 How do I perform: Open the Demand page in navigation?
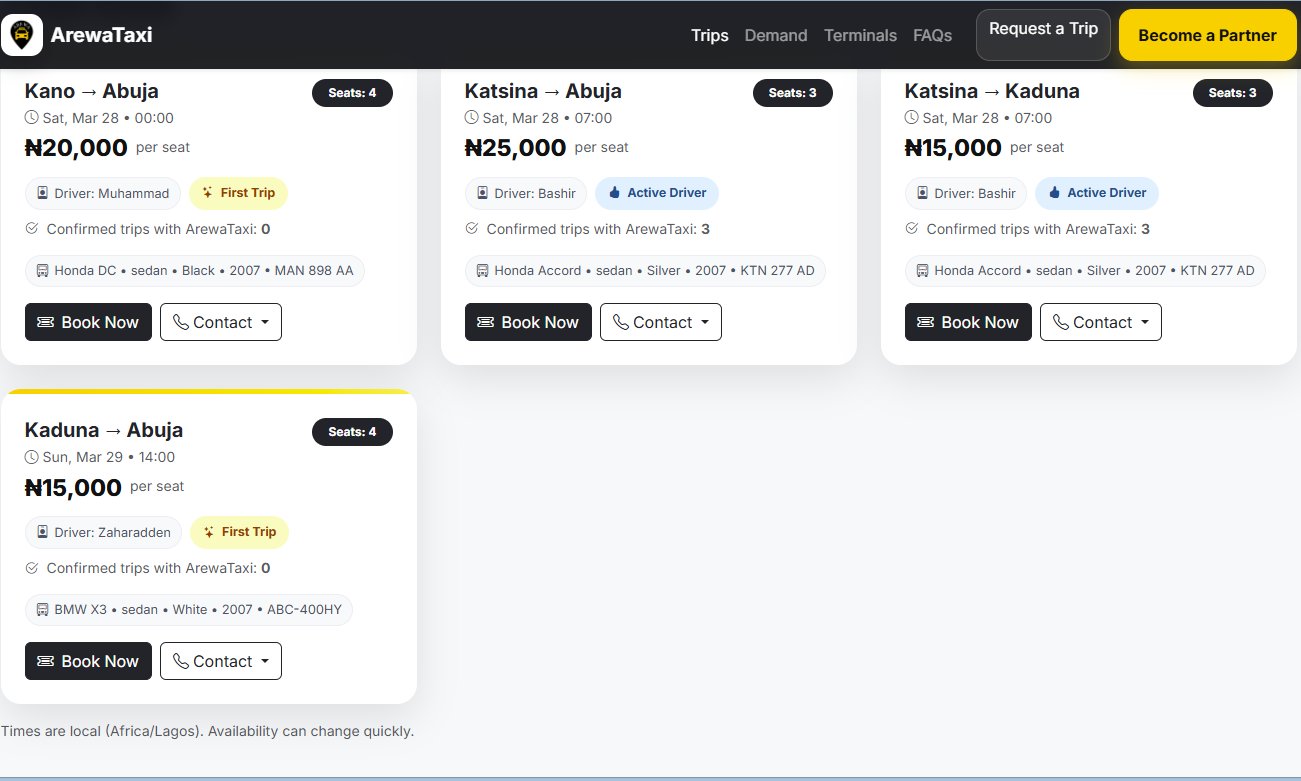pyautogui.click(x=776, y=35)
